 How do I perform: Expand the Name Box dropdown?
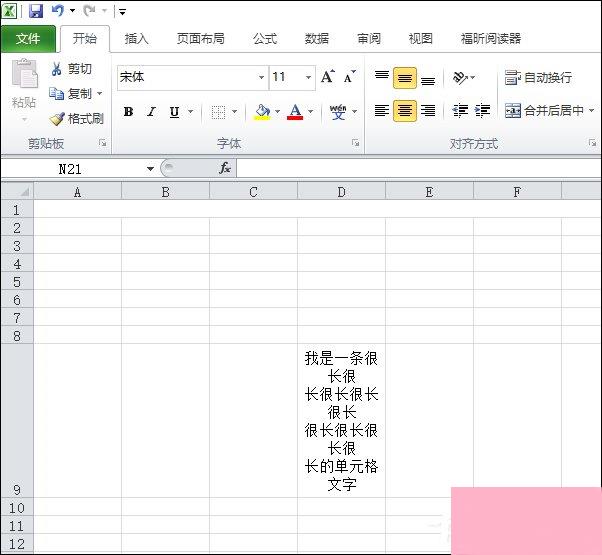[150, 169]
